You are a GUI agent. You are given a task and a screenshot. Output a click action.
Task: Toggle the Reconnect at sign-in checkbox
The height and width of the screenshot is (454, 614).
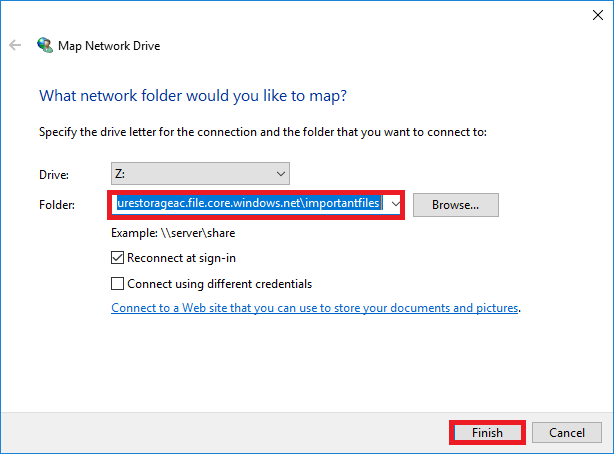pos(118,258)
